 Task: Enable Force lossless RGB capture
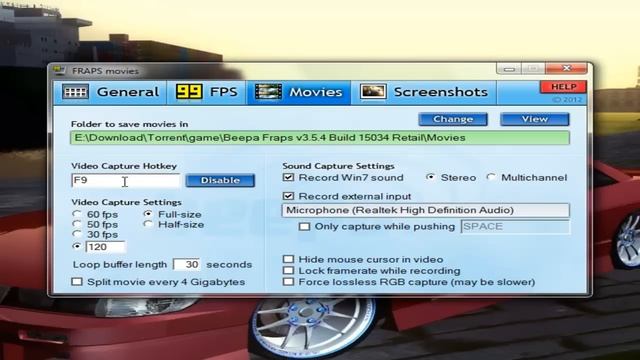288,282
